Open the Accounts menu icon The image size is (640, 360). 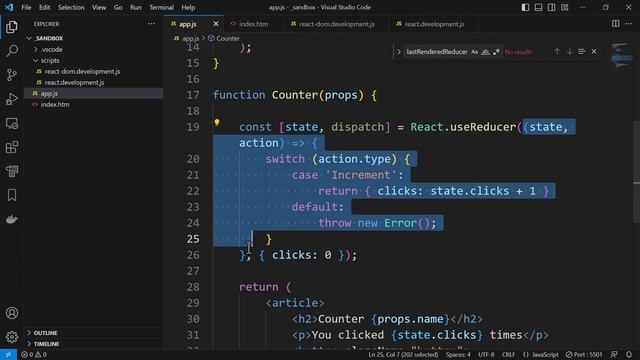(12, 313)
